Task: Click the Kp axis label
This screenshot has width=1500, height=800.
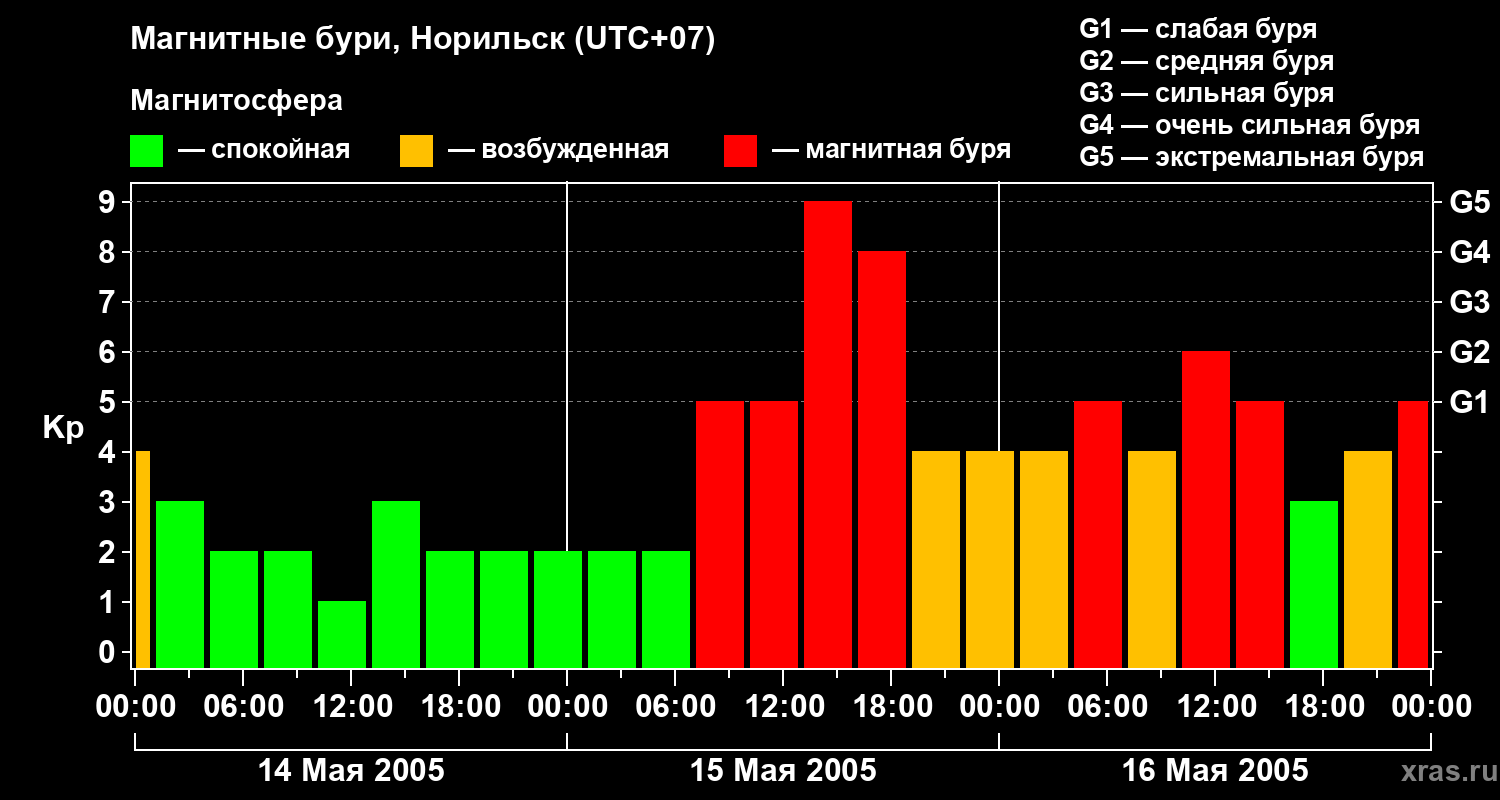Action: pyautogui.click(x=63, y=428)
